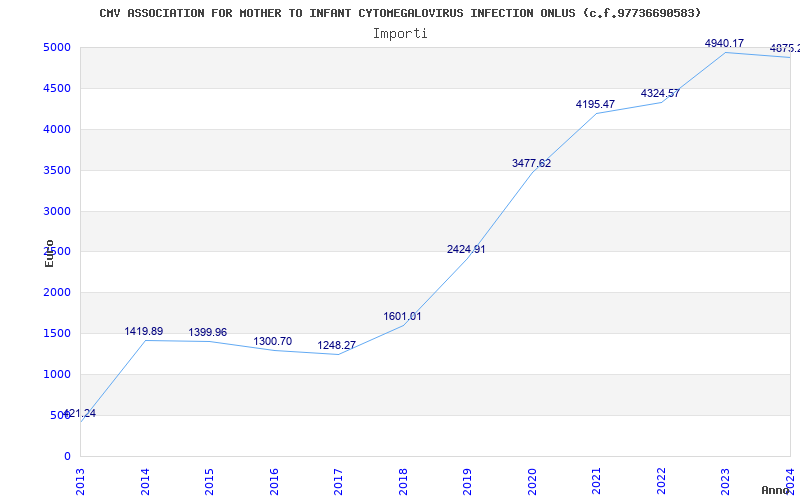Click the x-axis year 2020

[532, 482]
